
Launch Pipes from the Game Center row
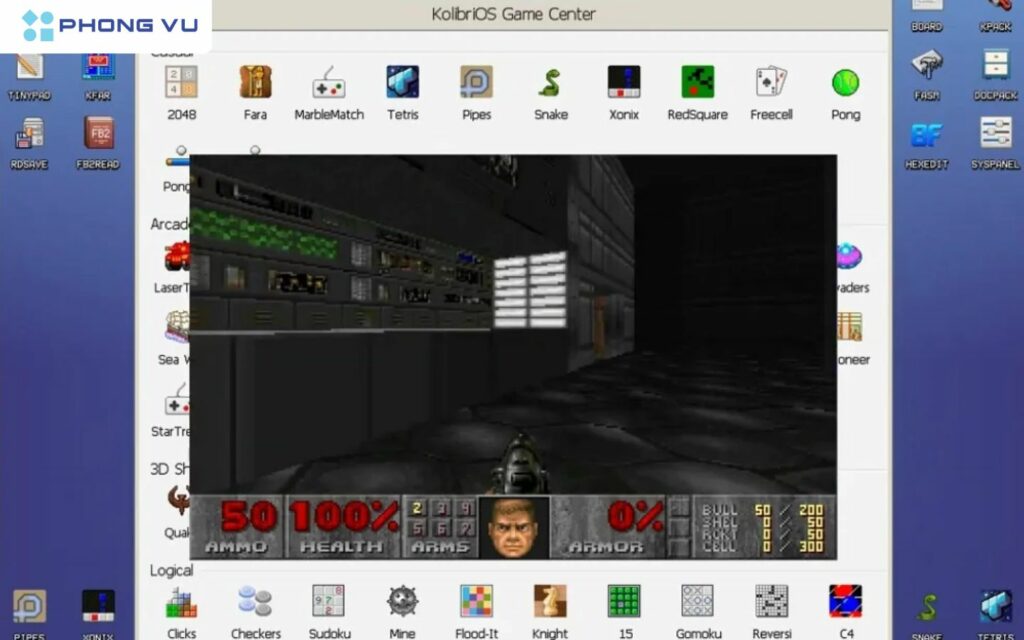pyautogui.click(x=476, y=82)
